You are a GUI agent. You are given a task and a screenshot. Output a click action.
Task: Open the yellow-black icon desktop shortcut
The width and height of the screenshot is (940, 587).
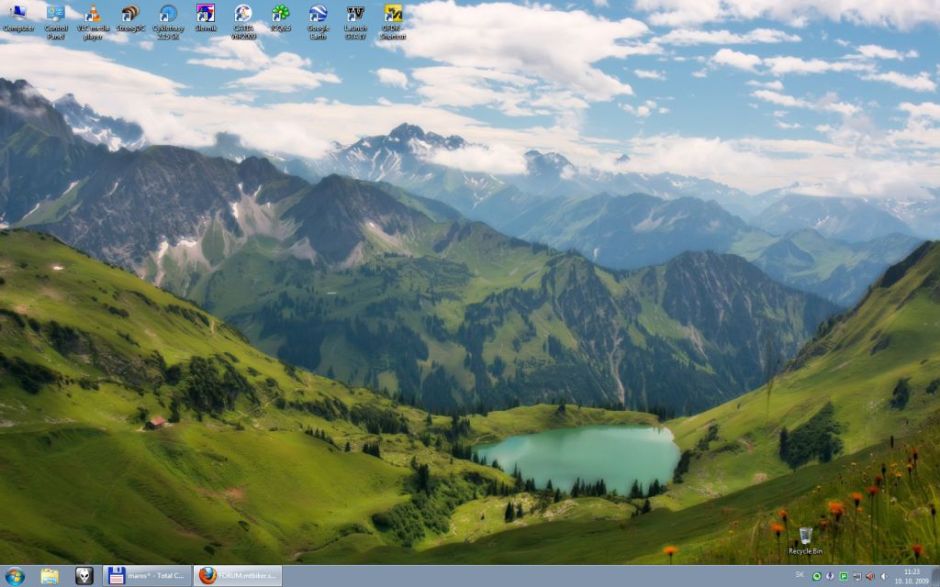[x=393, y=16]
